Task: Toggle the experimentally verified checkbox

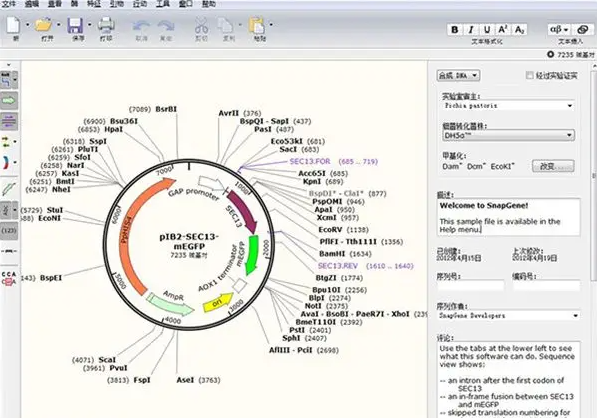Action: point(530,75)
